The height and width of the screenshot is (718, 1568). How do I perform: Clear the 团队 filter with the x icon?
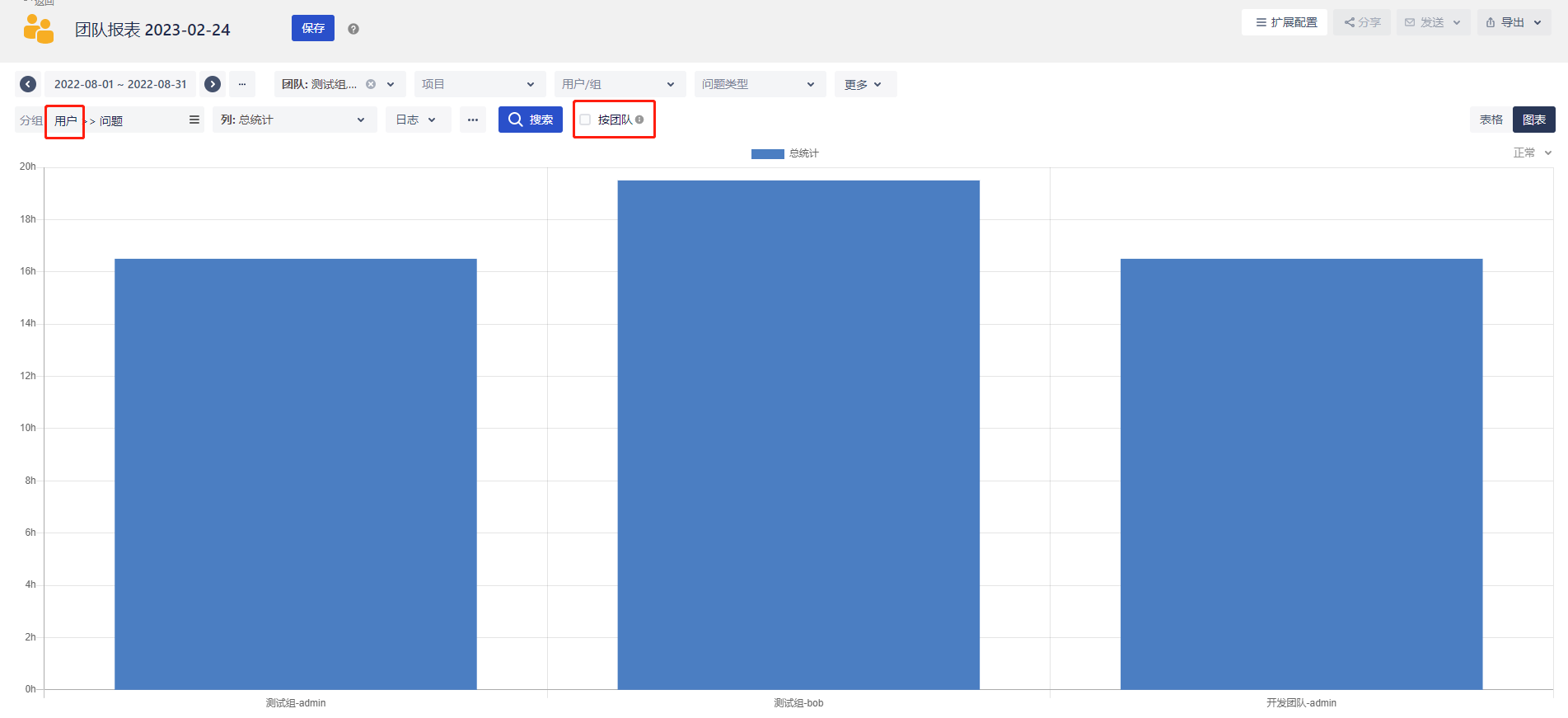(371, 84)
